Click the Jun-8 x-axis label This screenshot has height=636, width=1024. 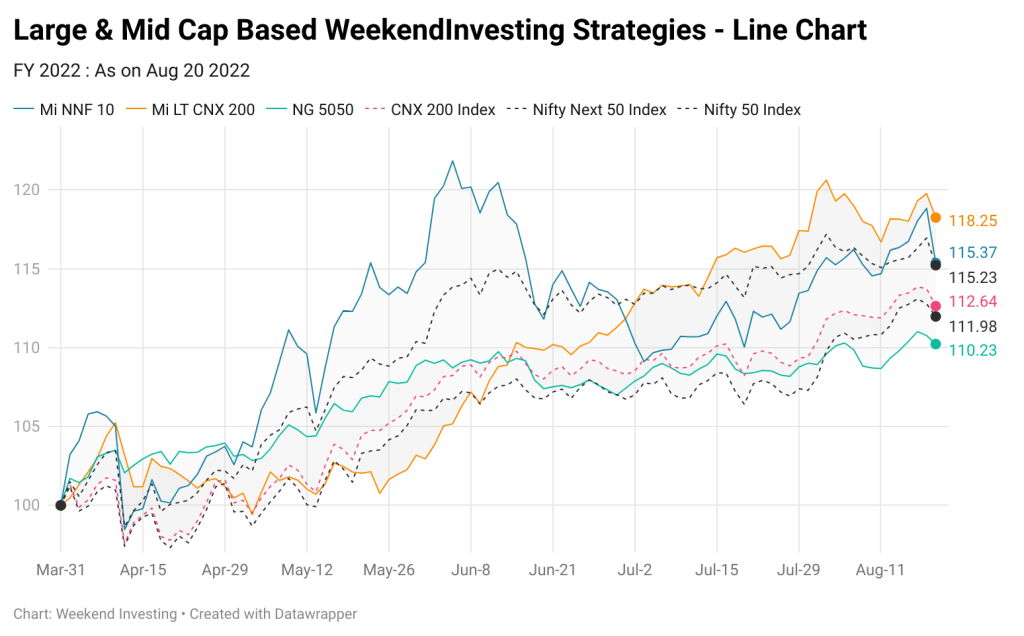pyautogui.click(x=470, y=570)
